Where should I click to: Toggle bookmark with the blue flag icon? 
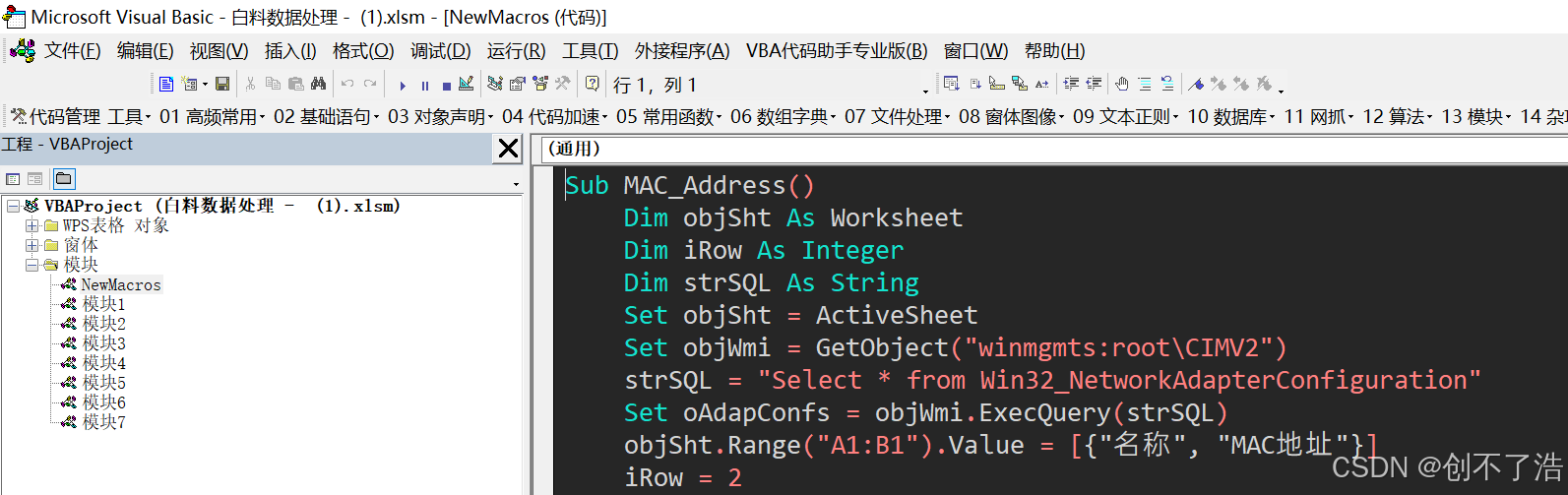1196,84
